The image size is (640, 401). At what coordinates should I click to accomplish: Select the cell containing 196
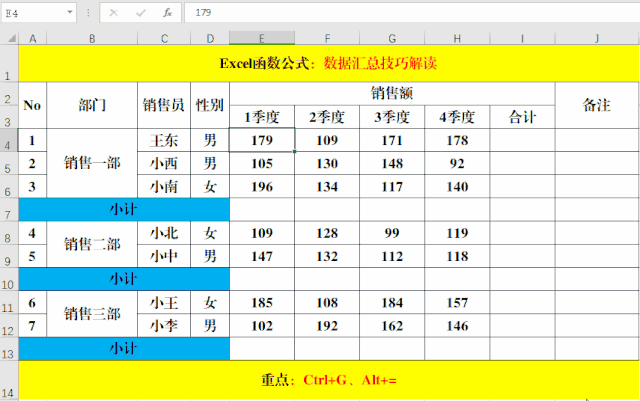(x=262, y=187)
